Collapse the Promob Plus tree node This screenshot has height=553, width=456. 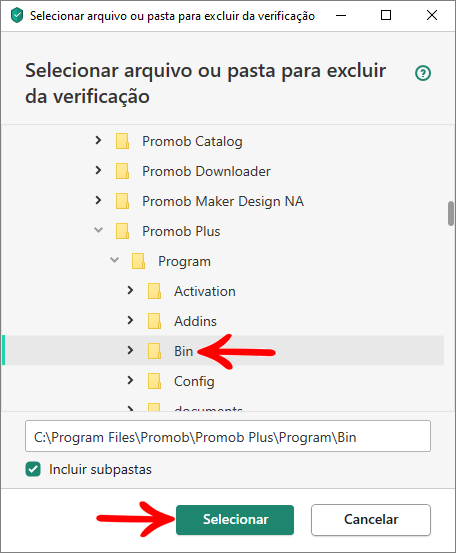click(98, 230)
